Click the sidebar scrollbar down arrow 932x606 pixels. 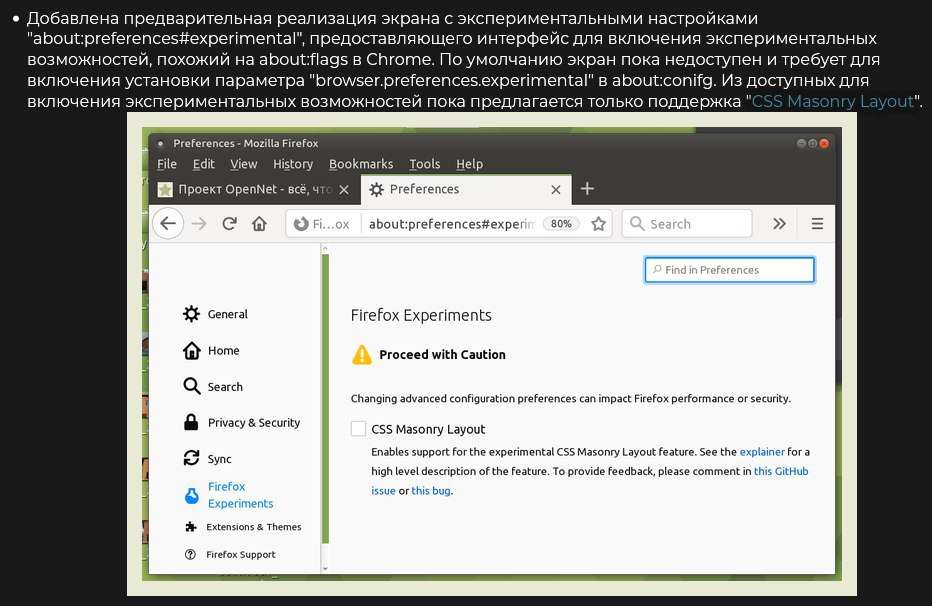pos(325,568)
